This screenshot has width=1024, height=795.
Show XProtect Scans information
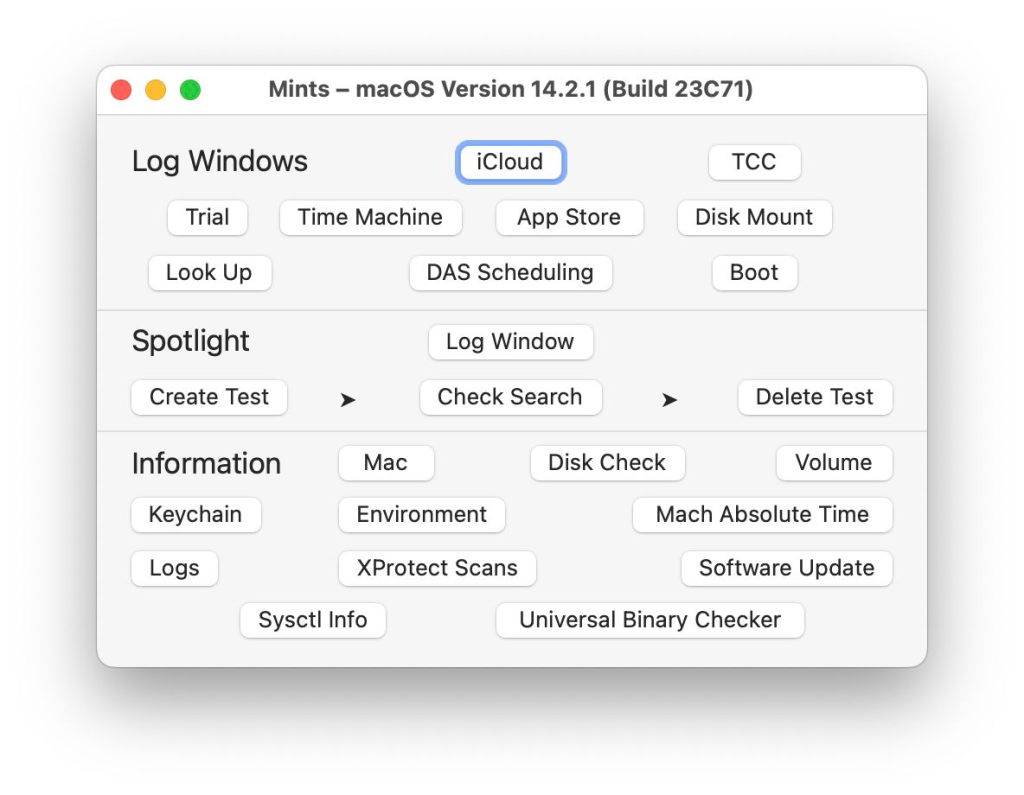click(437, 568)
